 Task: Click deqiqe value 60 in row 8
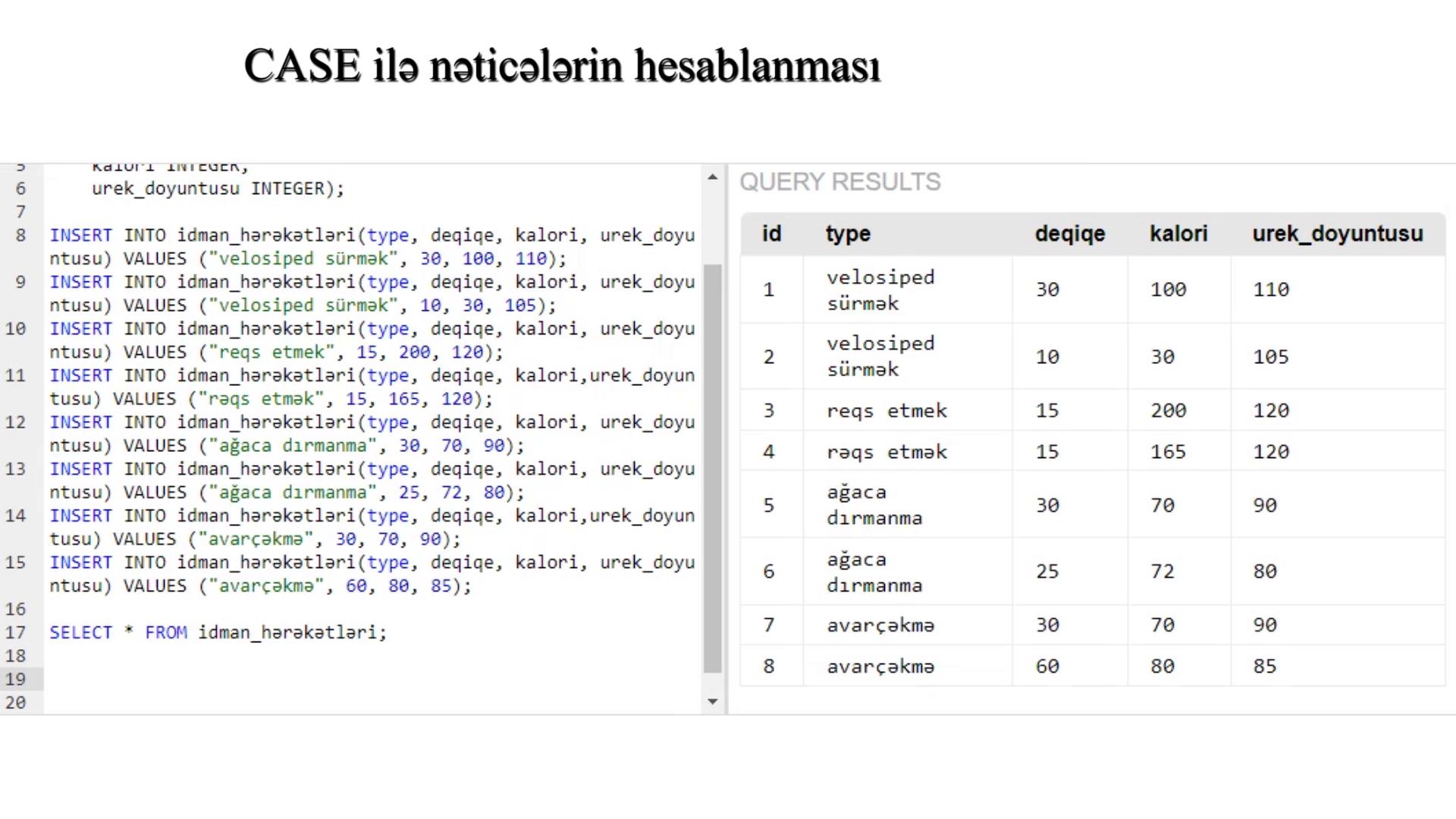[x=1047, y=666]
